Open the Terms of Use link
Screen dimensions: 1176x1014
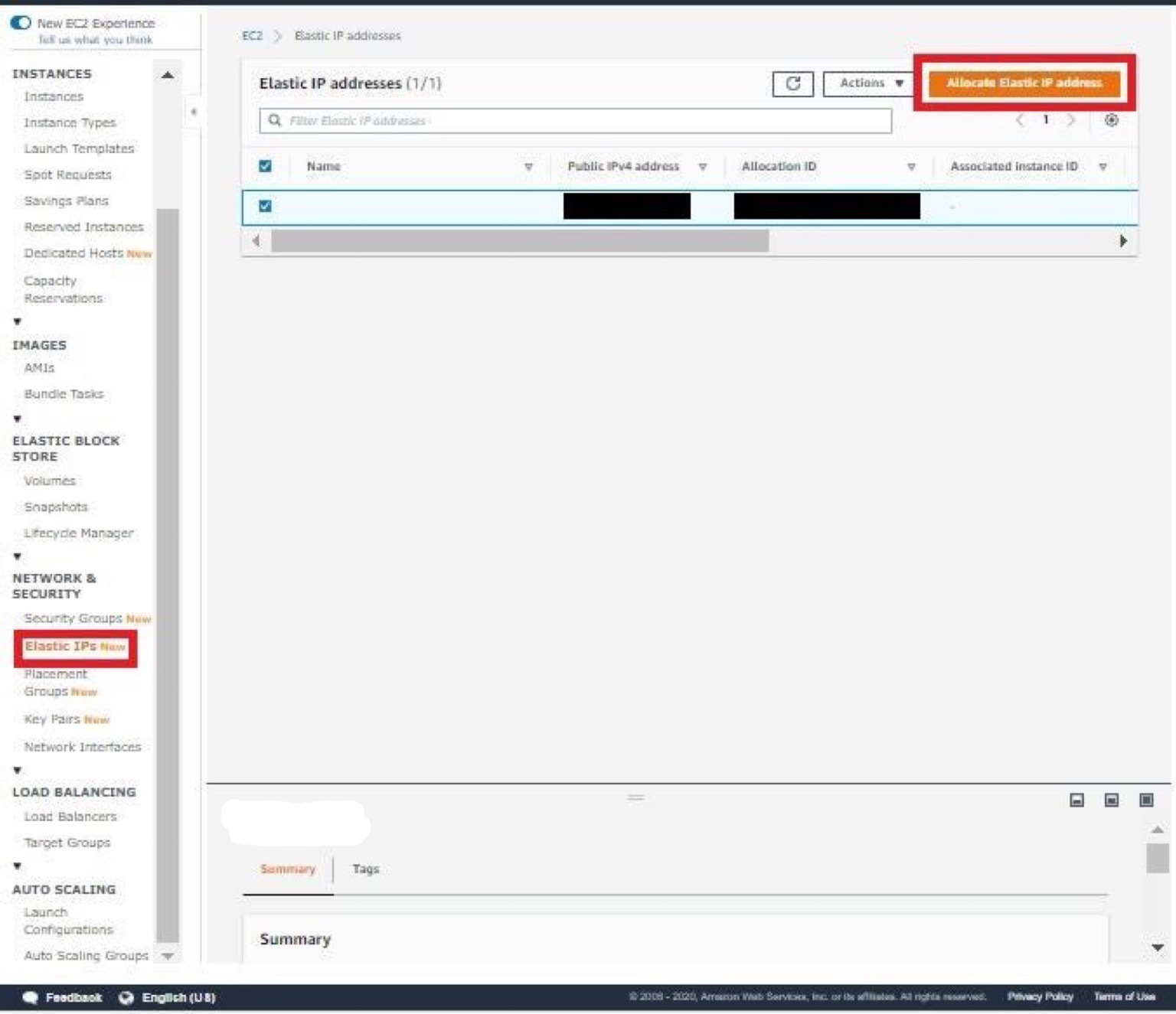[x=1124, y=996]
